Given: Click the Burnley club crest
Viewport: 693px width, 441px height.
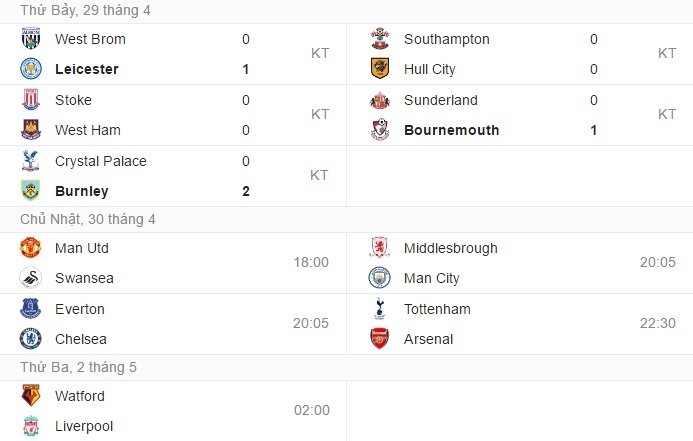Looking at the screenshot, I should 31,191.
